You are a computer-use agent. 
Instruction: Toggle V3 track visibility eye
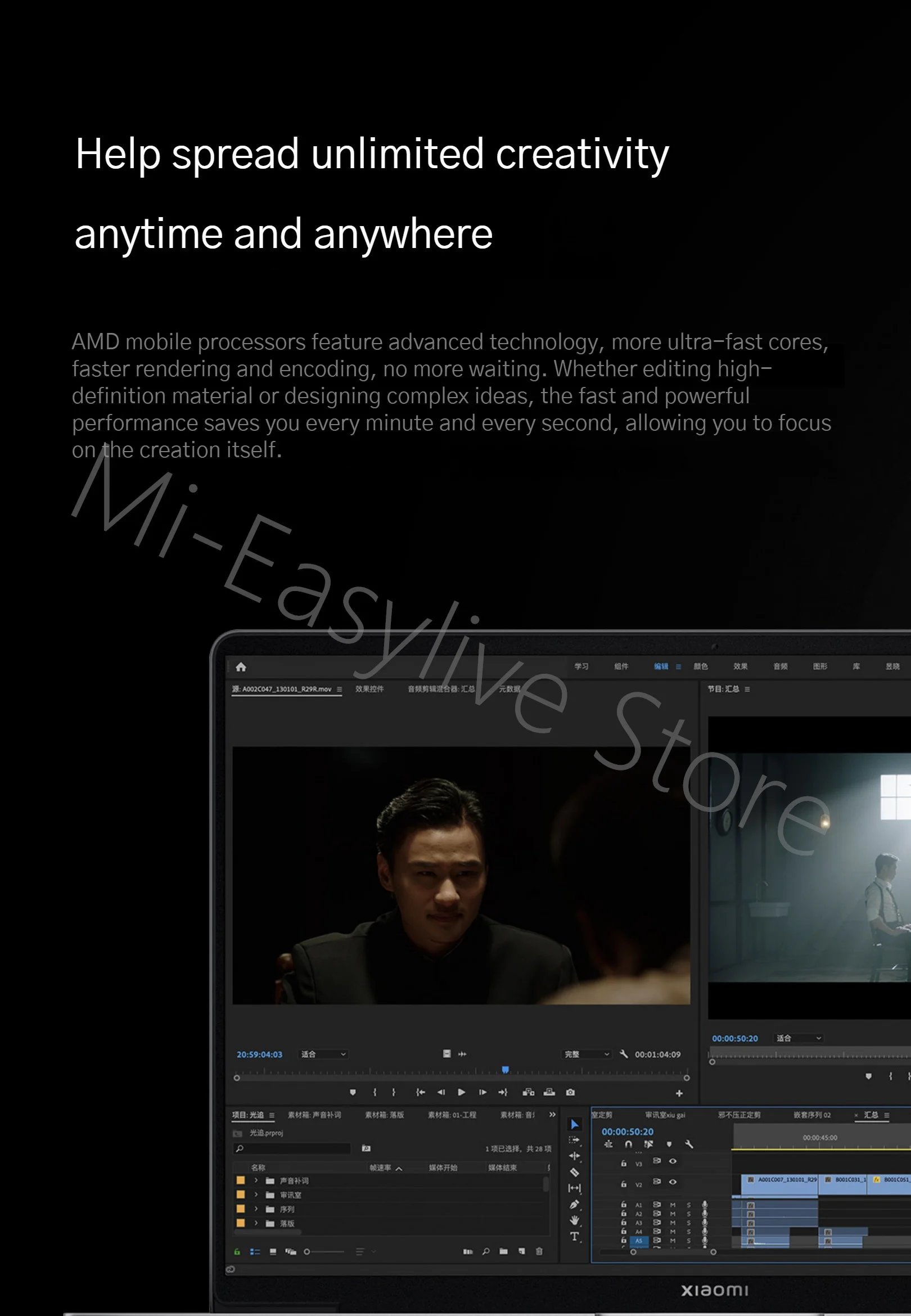(673, 1161)
